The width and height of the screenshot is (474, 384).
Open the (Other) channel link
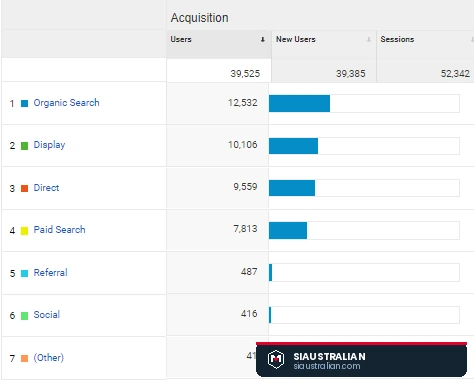[49, 358]
